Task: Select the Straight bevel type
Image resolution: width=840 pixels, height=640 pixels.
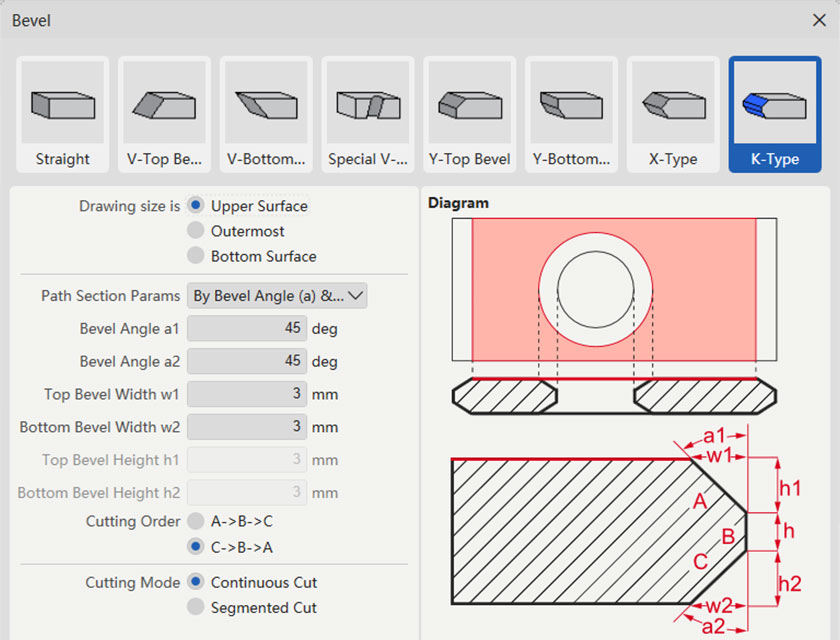Action: 62,110
